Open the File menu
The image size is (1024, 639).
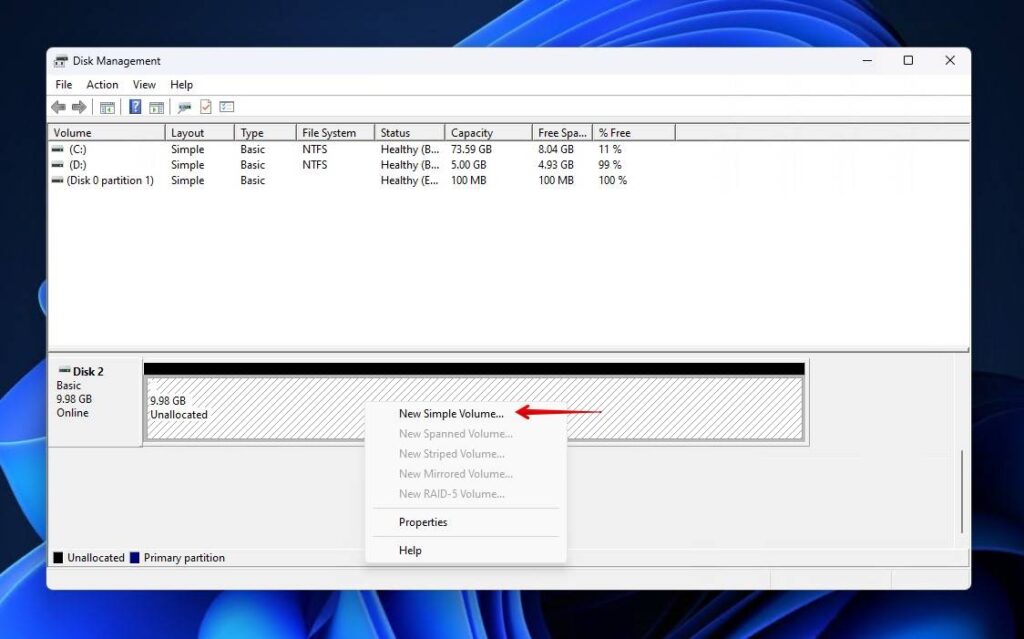click(x=63, y=84)
